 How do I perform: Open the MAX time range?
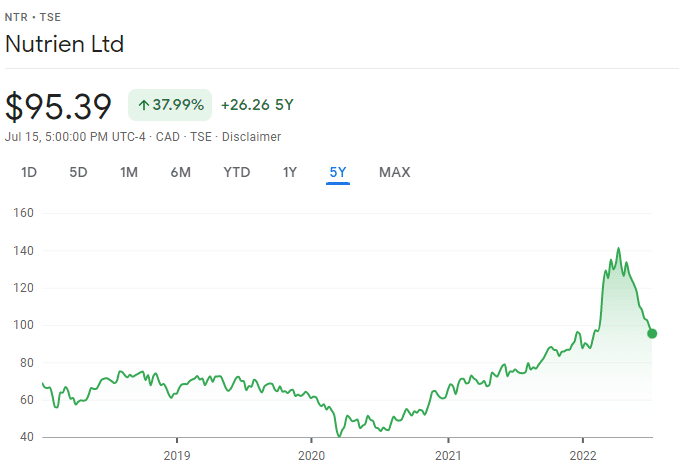[394, 172]
